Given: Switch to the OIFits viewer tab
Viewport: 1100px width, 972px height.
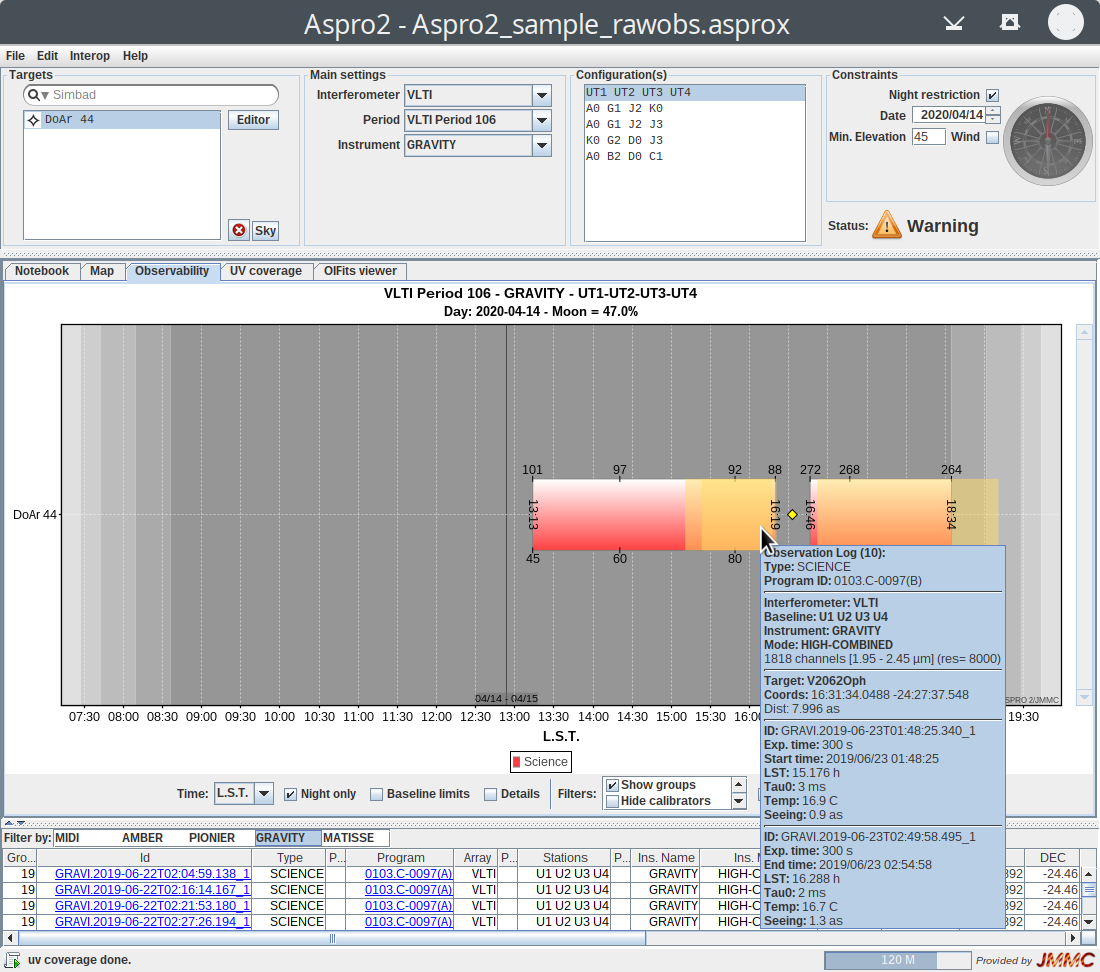Looking at the screenshot, I should pyautogui.click(x=360, y=271).
